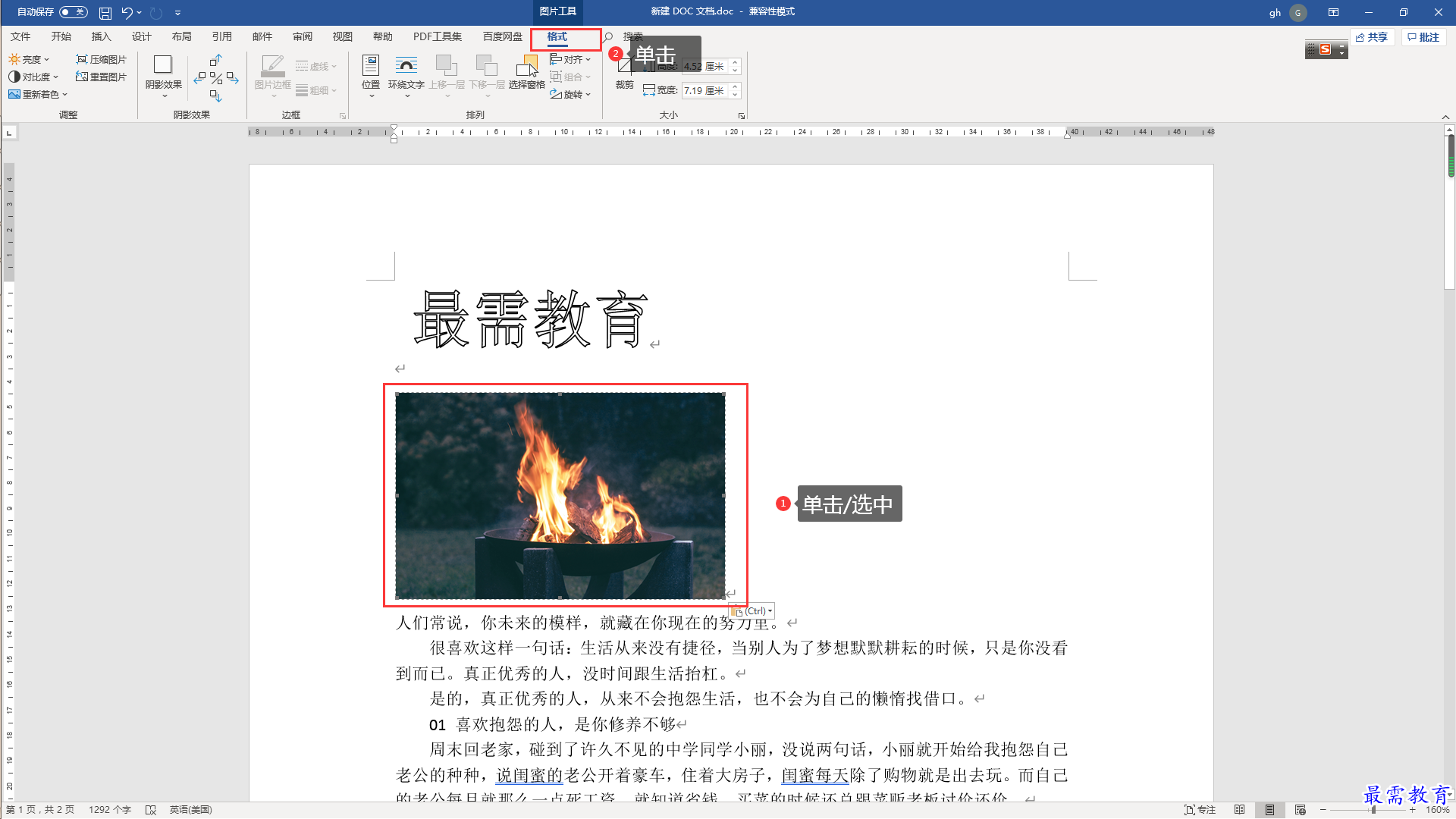Open the Paste Options (Ctrl) button
The width and height of the screenshot is (1456, 819).
click(752, 611)
